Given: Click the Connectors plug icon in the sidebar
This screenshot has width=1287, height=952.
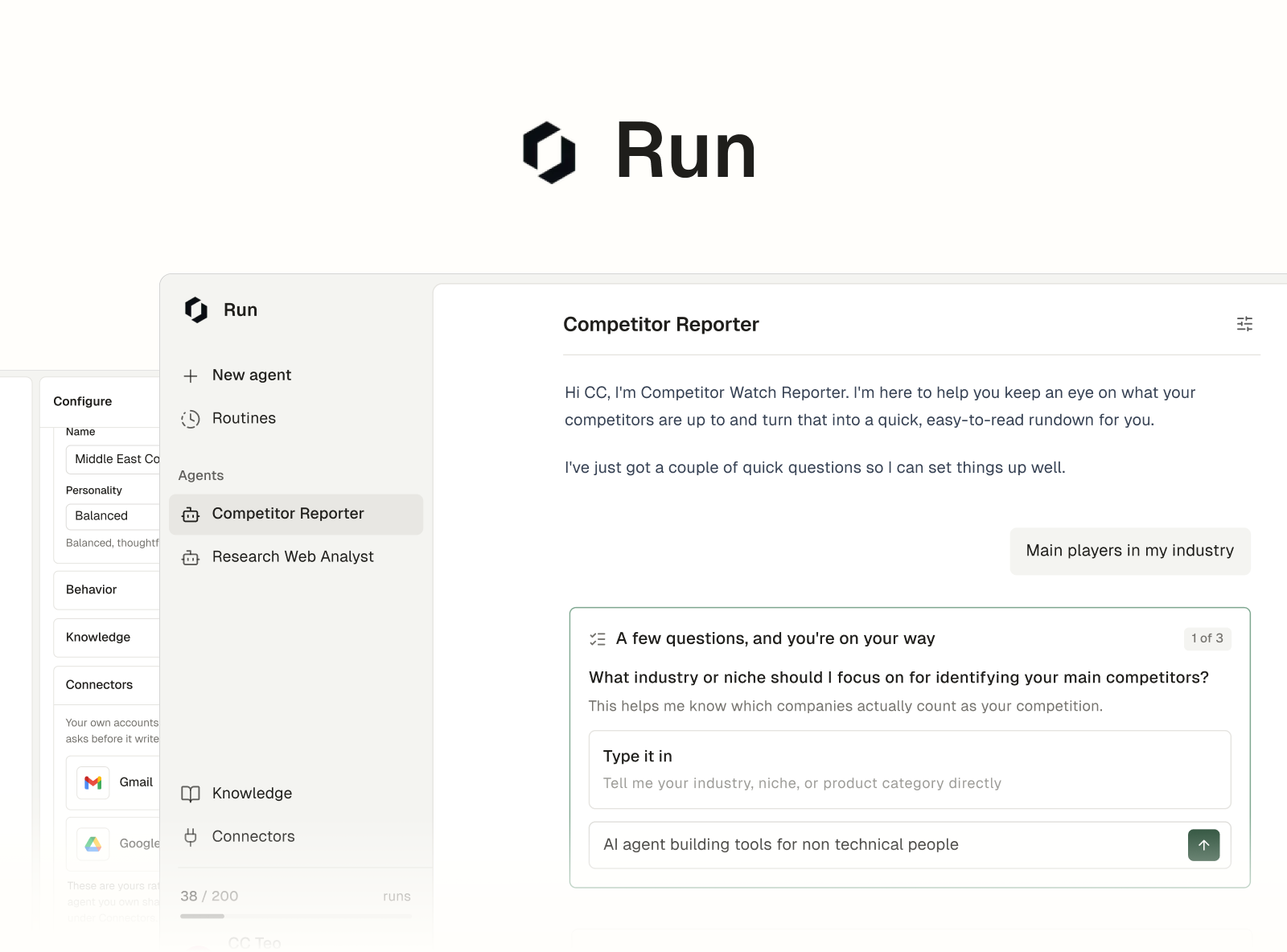Looking at the screenshot, I should 191,837.
